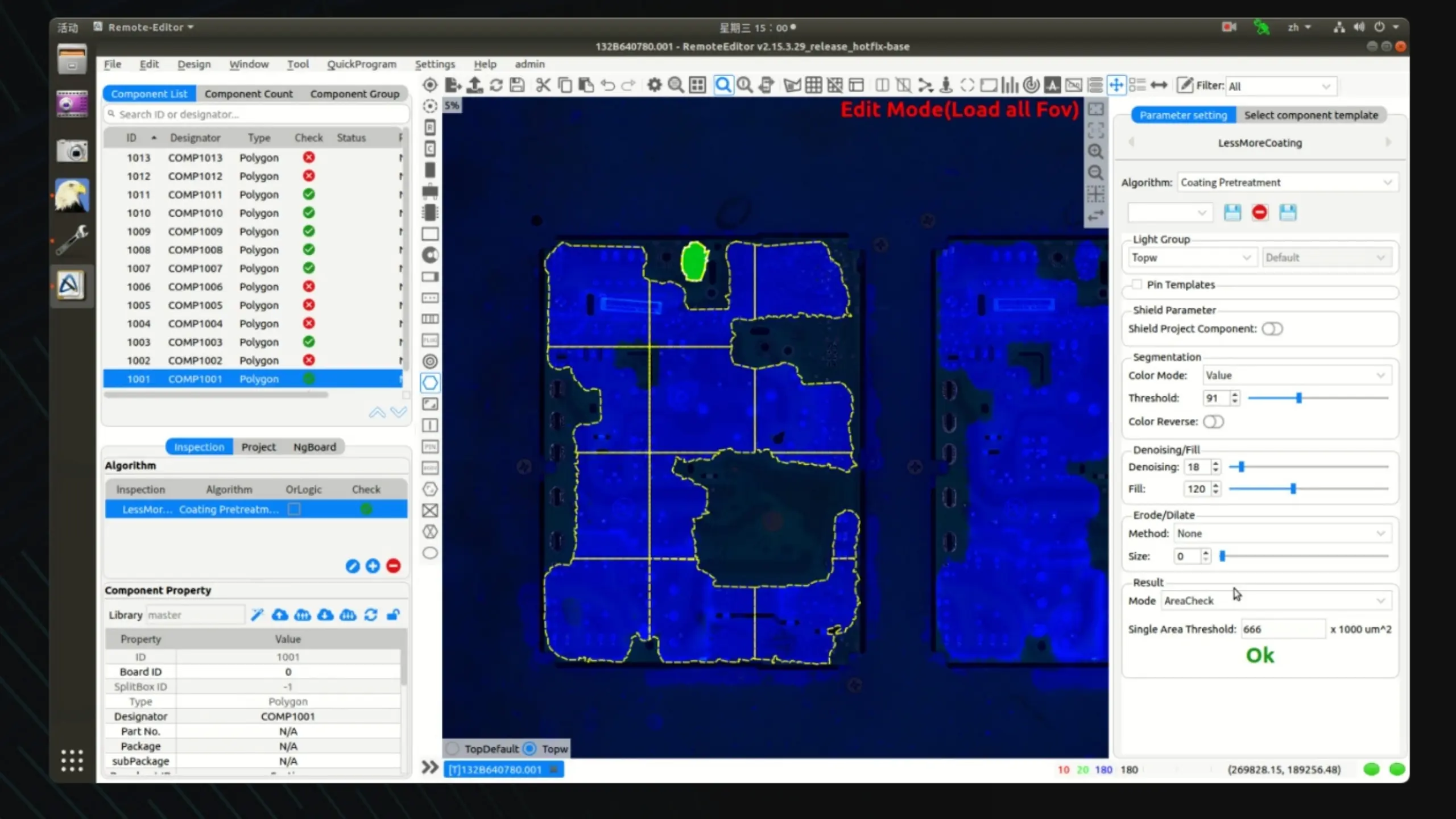Select the polygon shape tool in vertical toolbar
Image resolution: width=1456 pixels, height=819 pixels.
(x=430, y=383)
